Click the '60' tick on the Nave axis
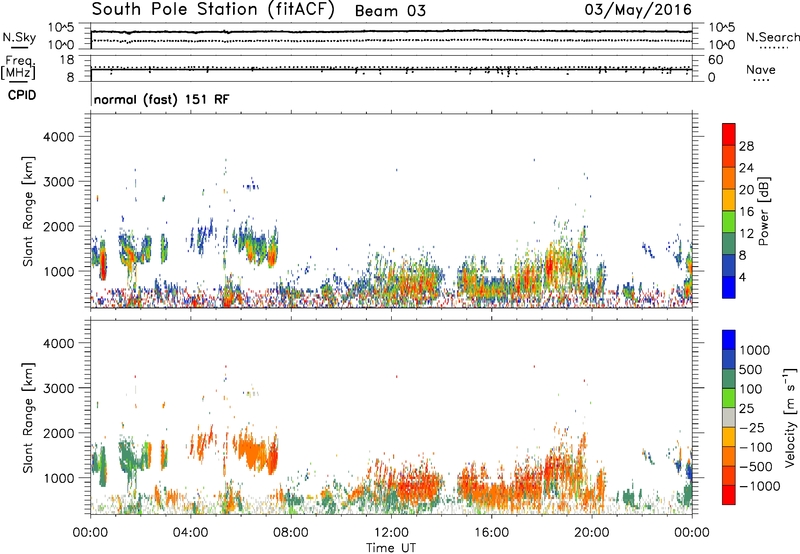 point(716,60)
